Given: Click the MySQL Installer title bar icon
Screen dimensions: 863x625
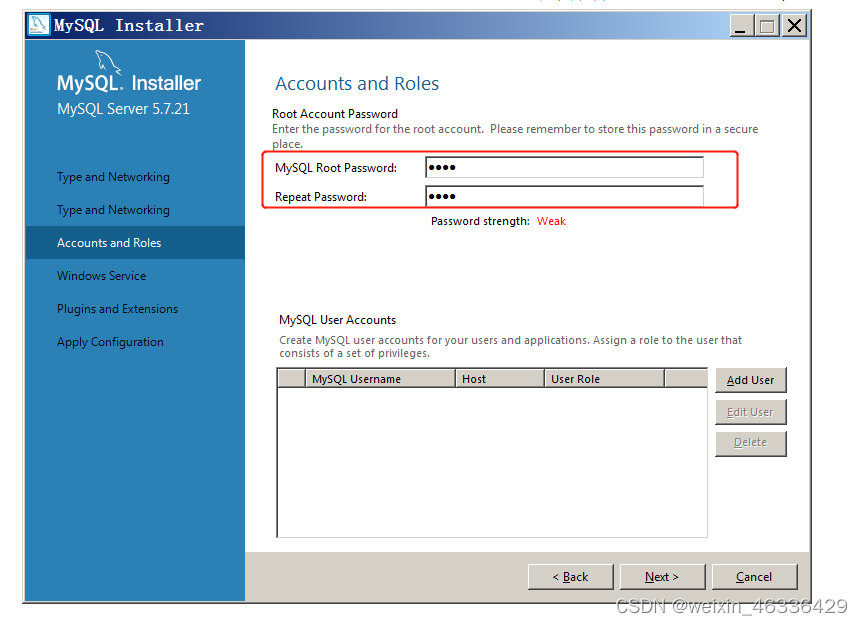Looking at the screenshot, I should (x=39, y=25).
